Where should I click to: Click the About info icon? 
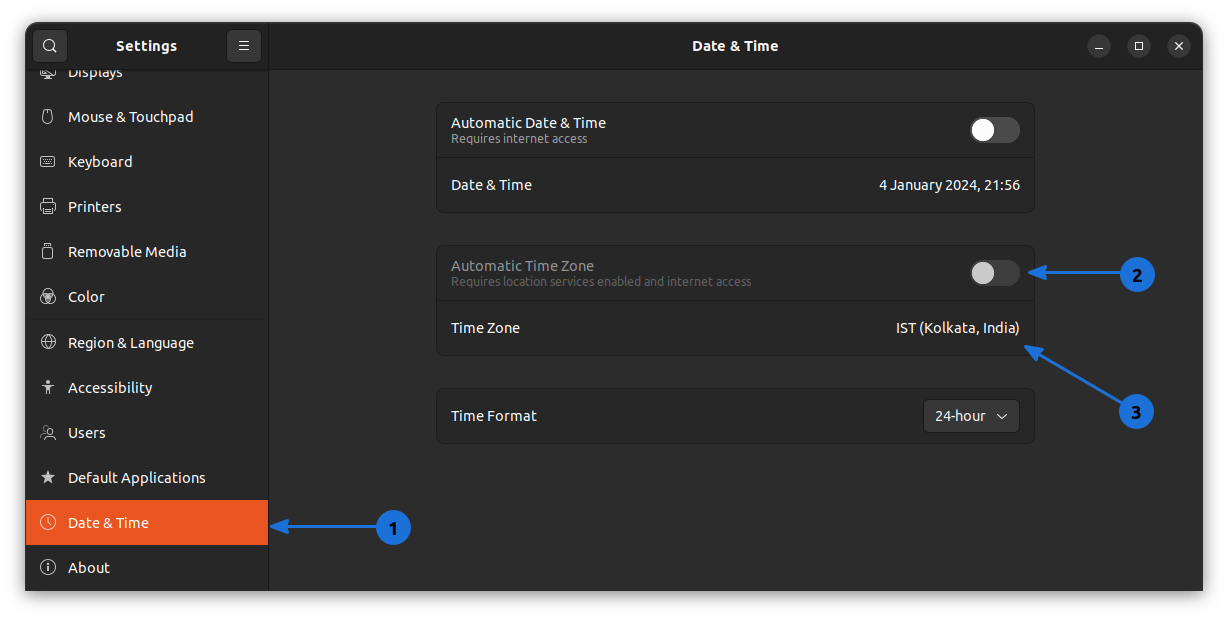click(x=47, y=568)
